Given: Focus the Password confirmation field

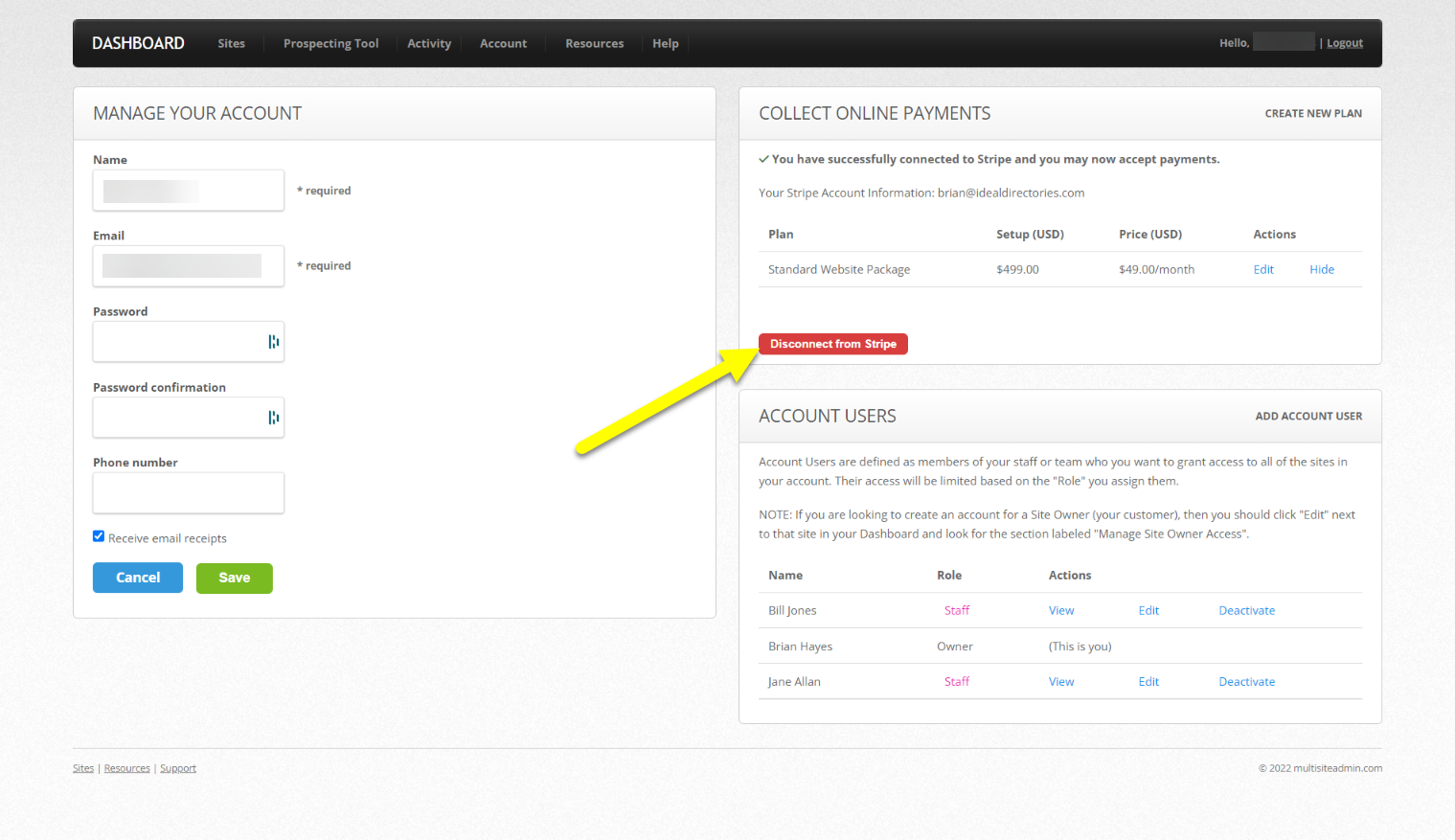Looking at the screenshot, I should [x=189, y=418].
